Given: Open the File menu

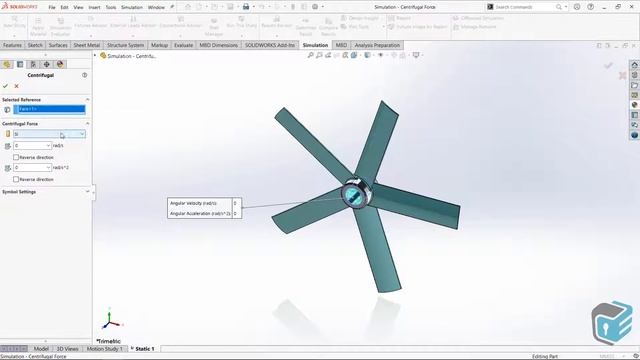Looking at the screenshot, I should pos(52,7).
